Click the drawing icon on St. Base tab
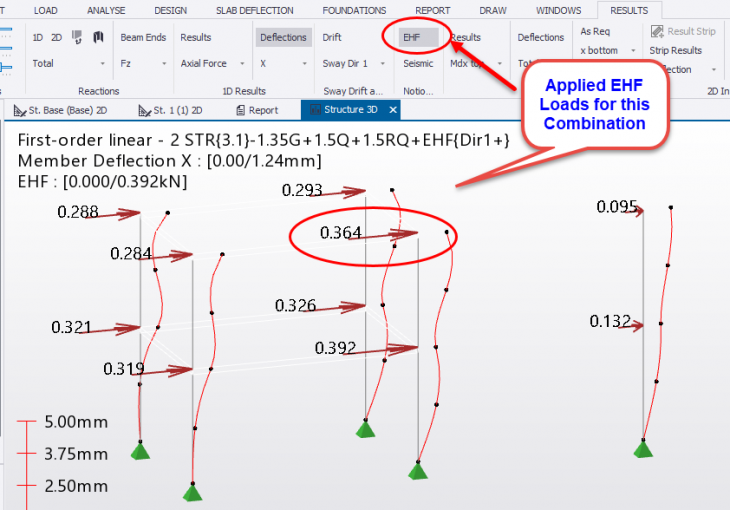Viewport: 730px width, 510px height. [20, 110]
